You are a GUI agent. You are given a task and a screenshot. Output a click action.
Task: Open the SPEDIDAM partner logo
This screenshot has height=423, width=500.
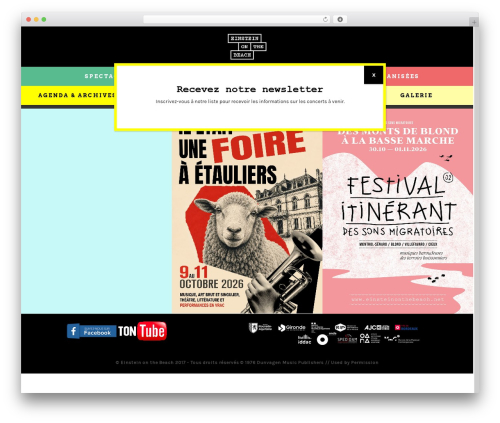click(x=347, y=340)
